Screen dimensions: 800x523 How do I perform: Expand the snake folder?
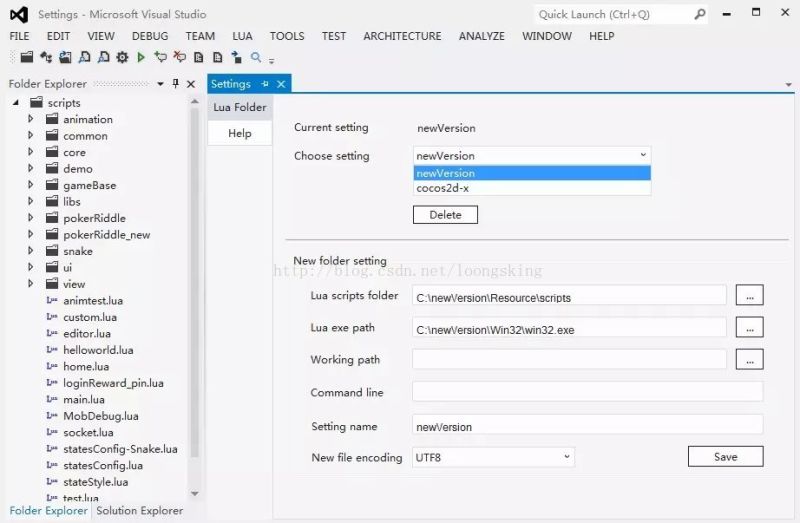pos(31,251)
